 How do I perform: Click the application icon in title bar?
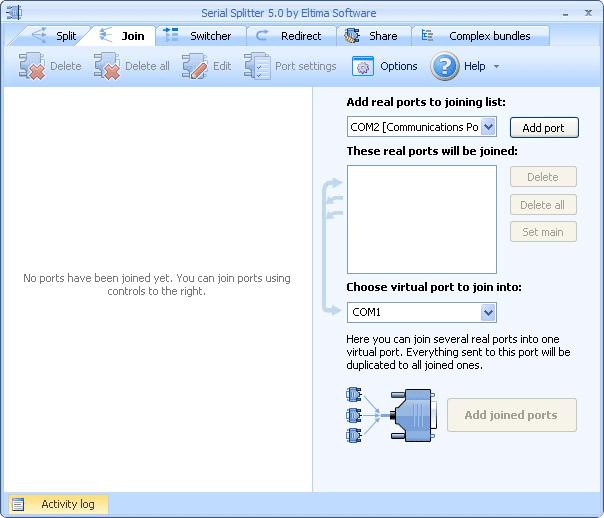[14, 13]
